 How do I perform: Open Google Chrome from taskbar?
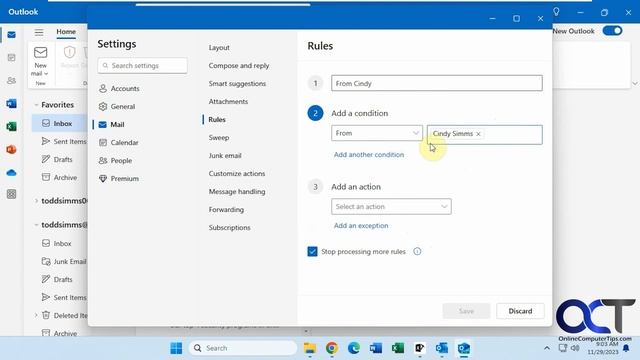[x=332, y=348]
